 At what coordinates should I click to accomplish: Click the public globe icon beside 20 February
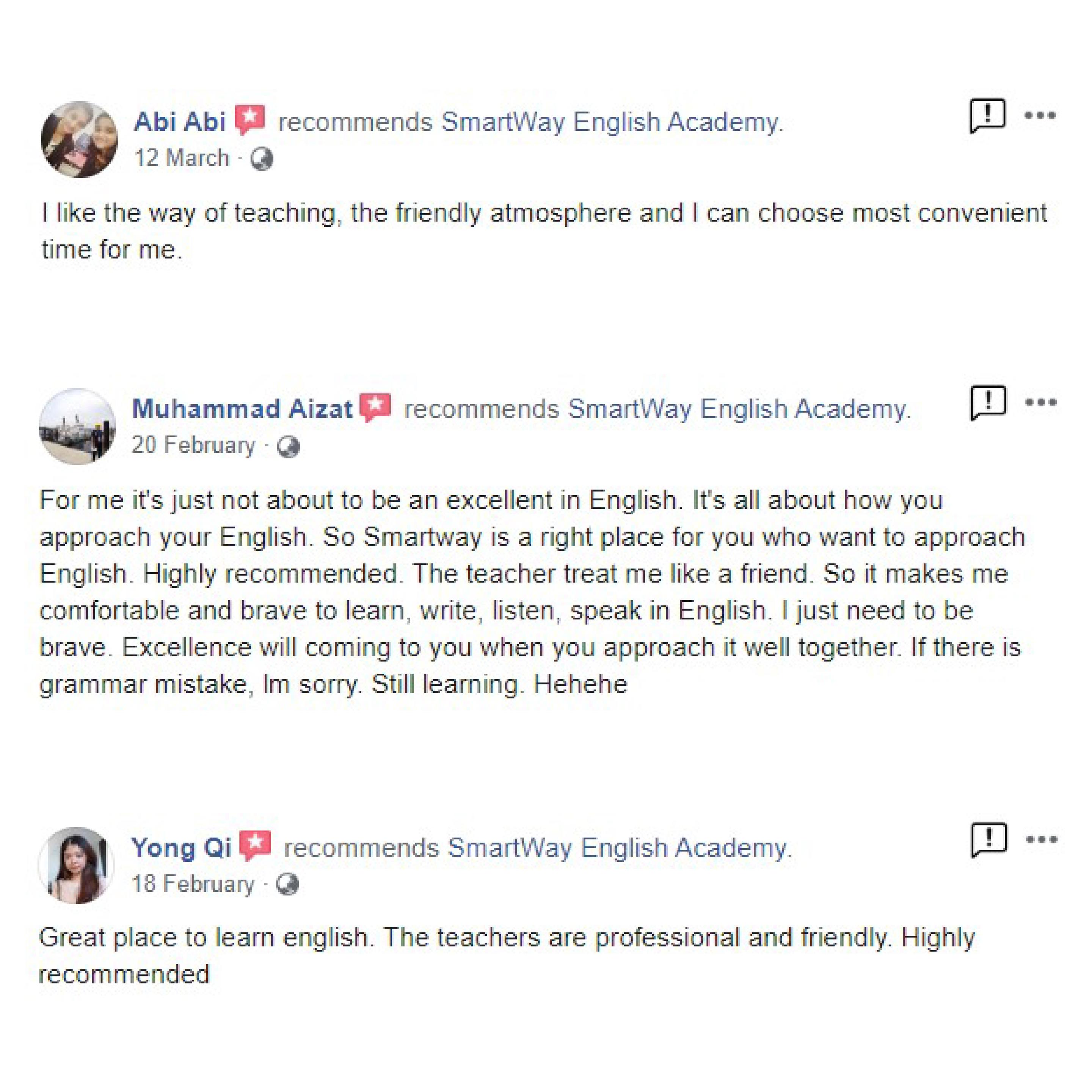[288, 447]
